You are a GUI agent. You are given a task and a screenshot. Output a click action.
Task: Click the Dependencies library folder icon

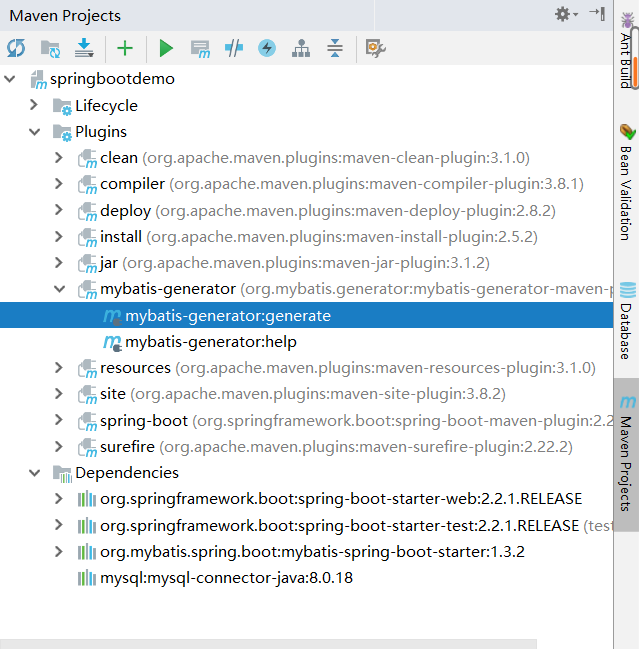[x=62, y=474]
